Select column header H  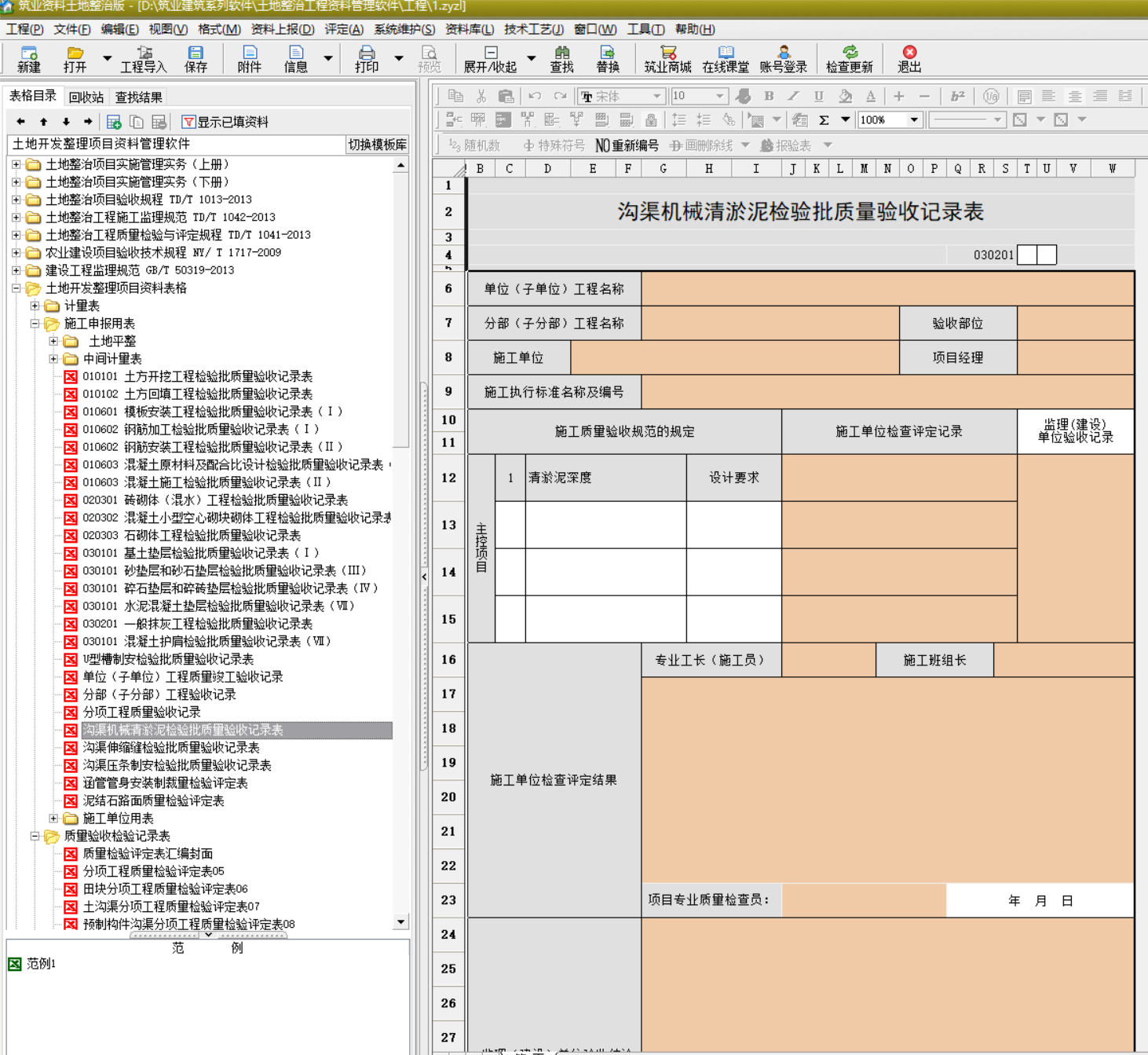click(x=708, y=168)
